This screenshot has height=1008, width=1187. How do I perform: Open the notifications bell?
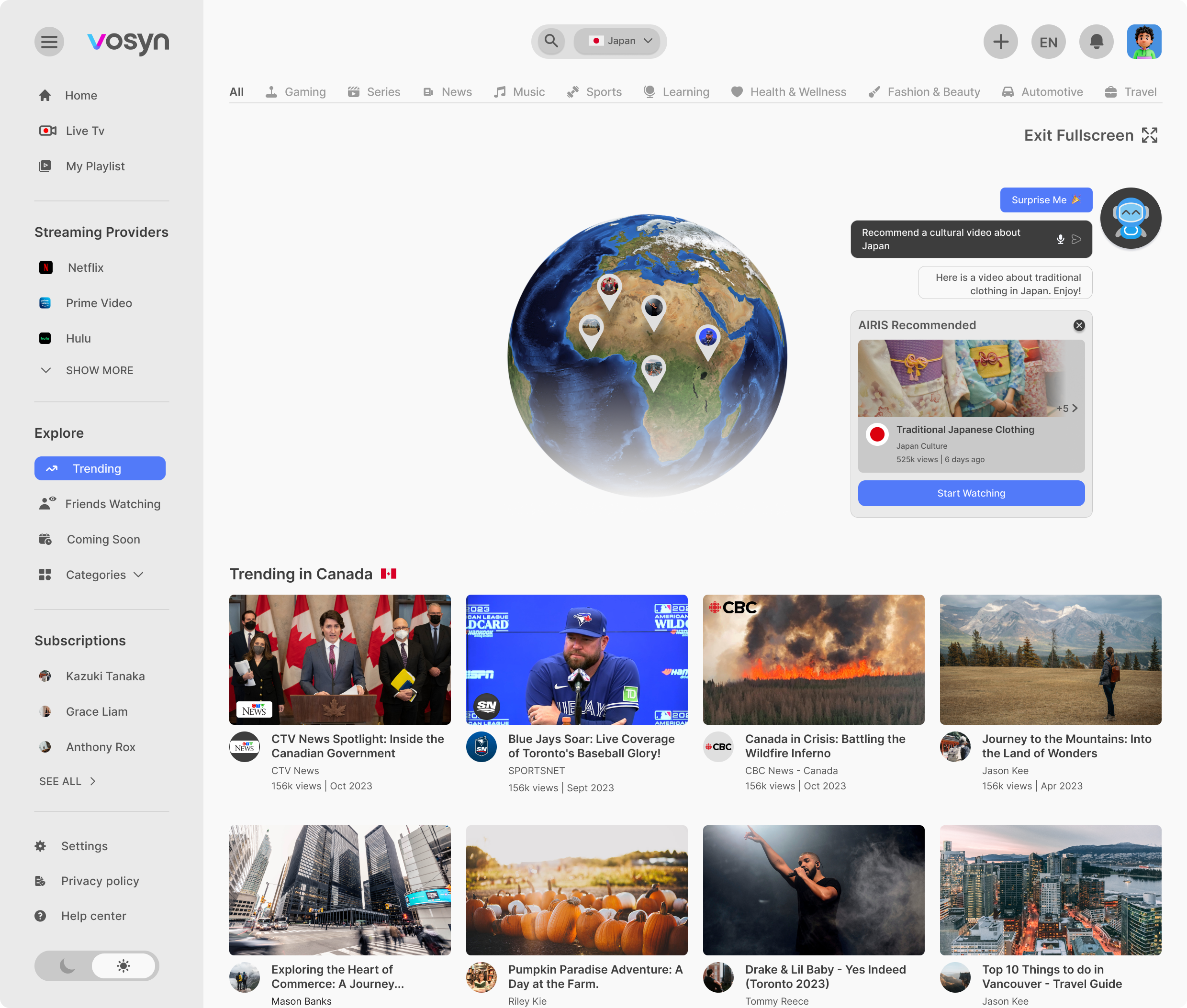tap(1096, 42)
